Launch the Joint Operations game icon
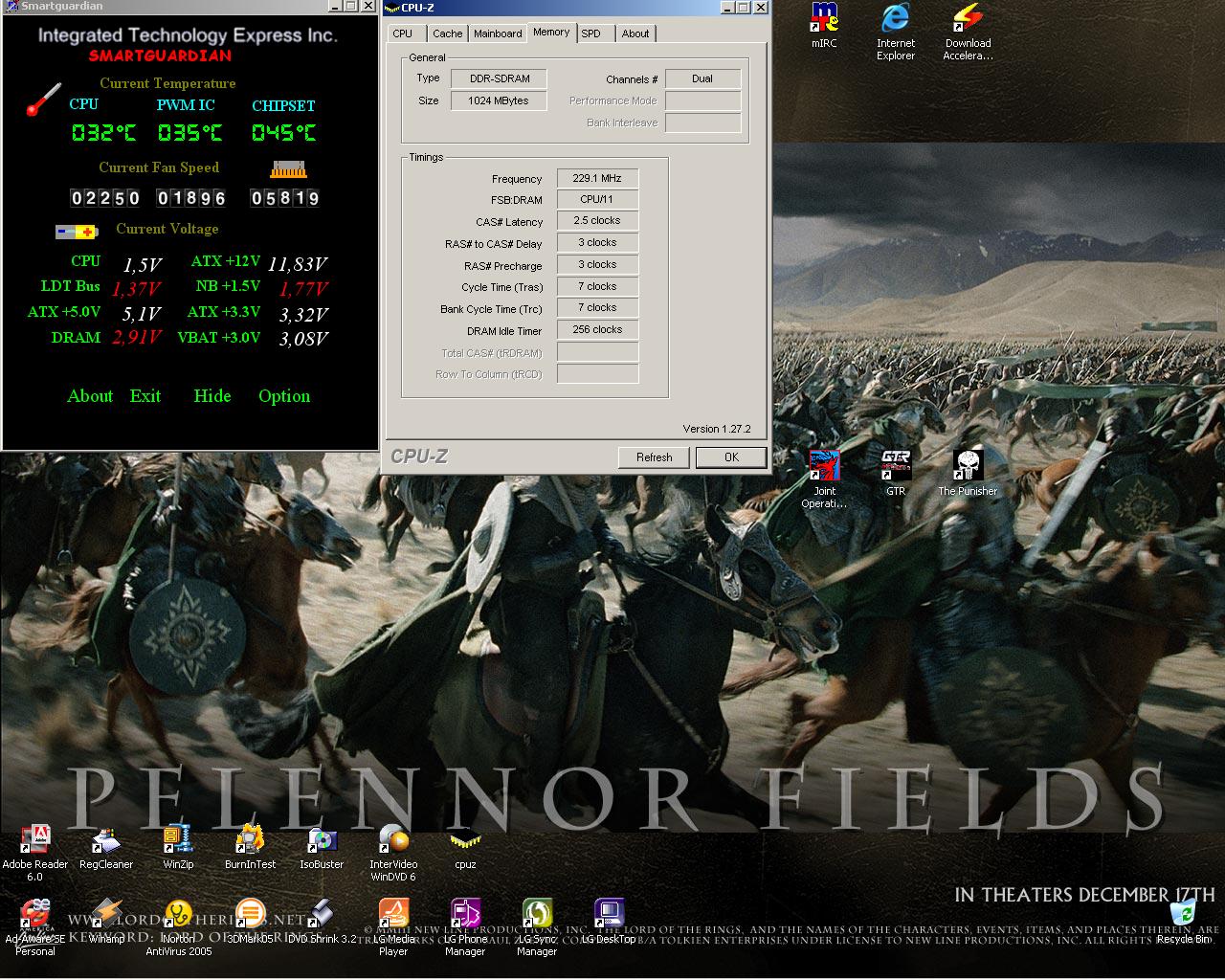The image size is (1225, 980). tap(824, 479)
